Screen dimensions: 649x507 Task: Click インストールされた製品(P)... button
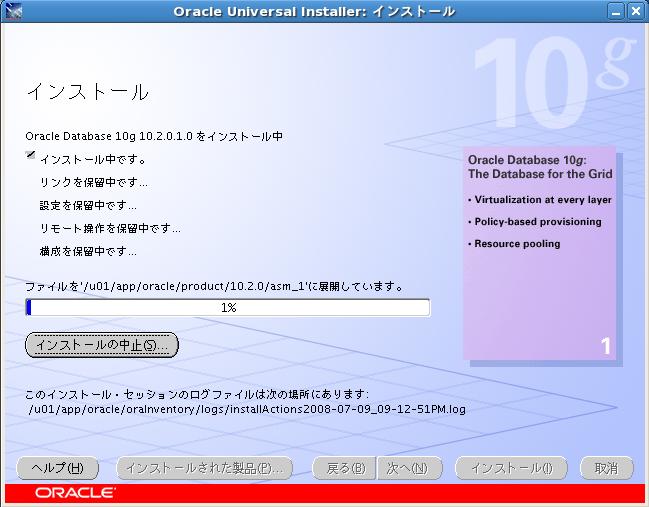[204, 468]
